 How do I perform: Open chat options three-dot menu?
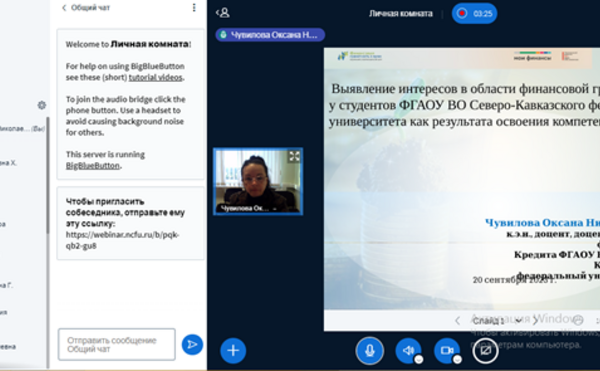194,8
